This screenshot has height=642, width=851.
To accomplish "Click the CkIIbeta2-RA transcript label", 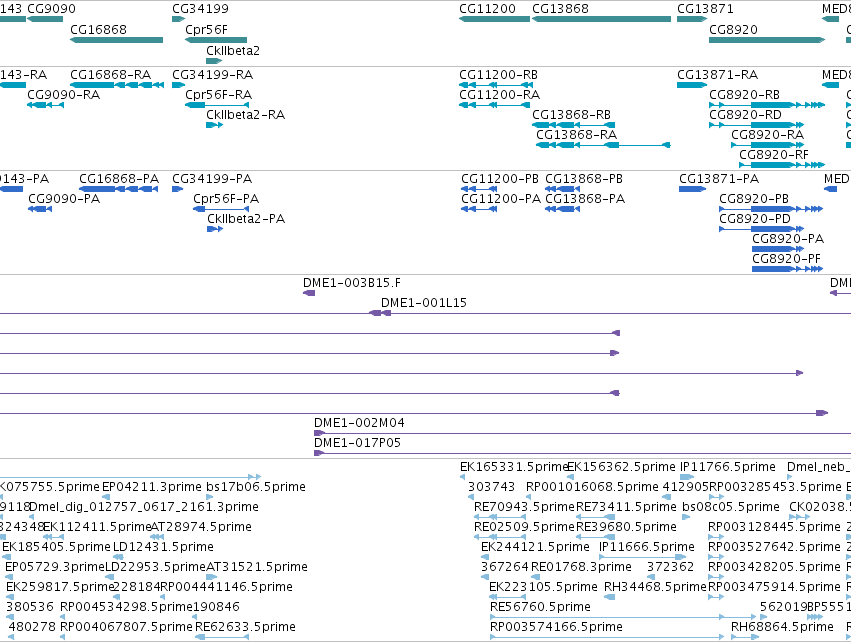I will click(x=245, y=115).
